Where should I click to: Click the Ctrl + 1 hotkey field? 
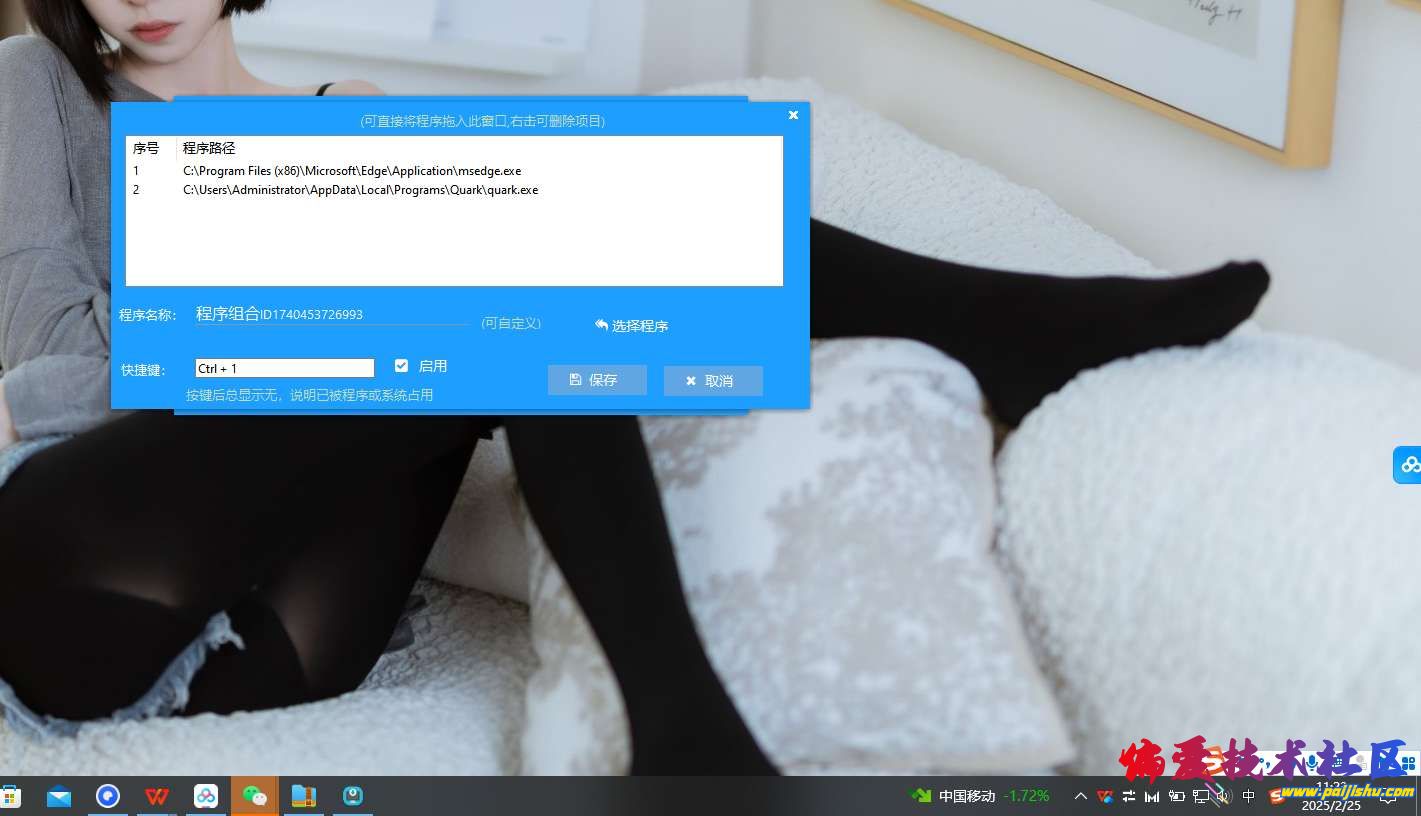click(284, 368)
